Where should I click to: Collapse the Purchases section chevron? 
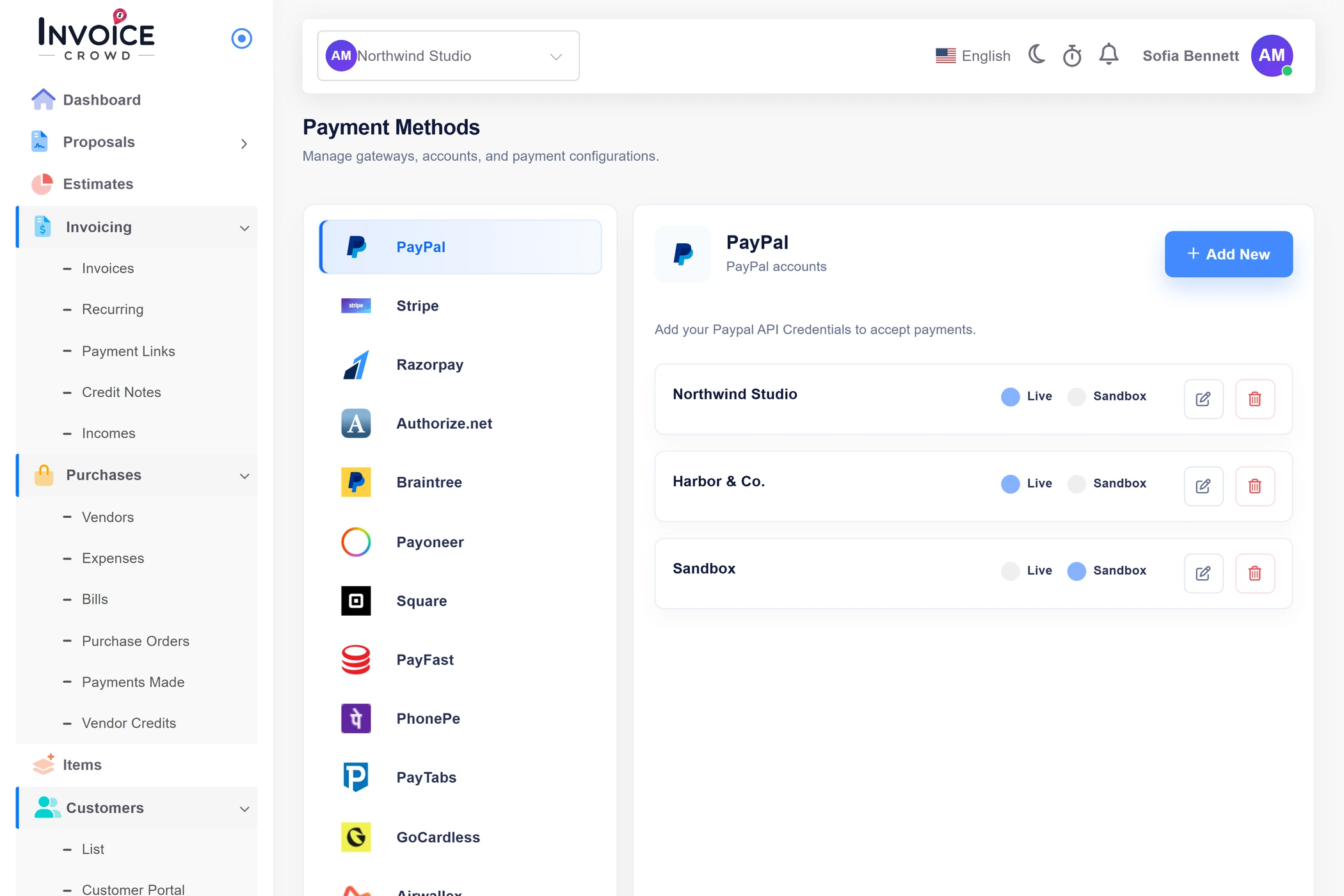[x=244, y=476]
